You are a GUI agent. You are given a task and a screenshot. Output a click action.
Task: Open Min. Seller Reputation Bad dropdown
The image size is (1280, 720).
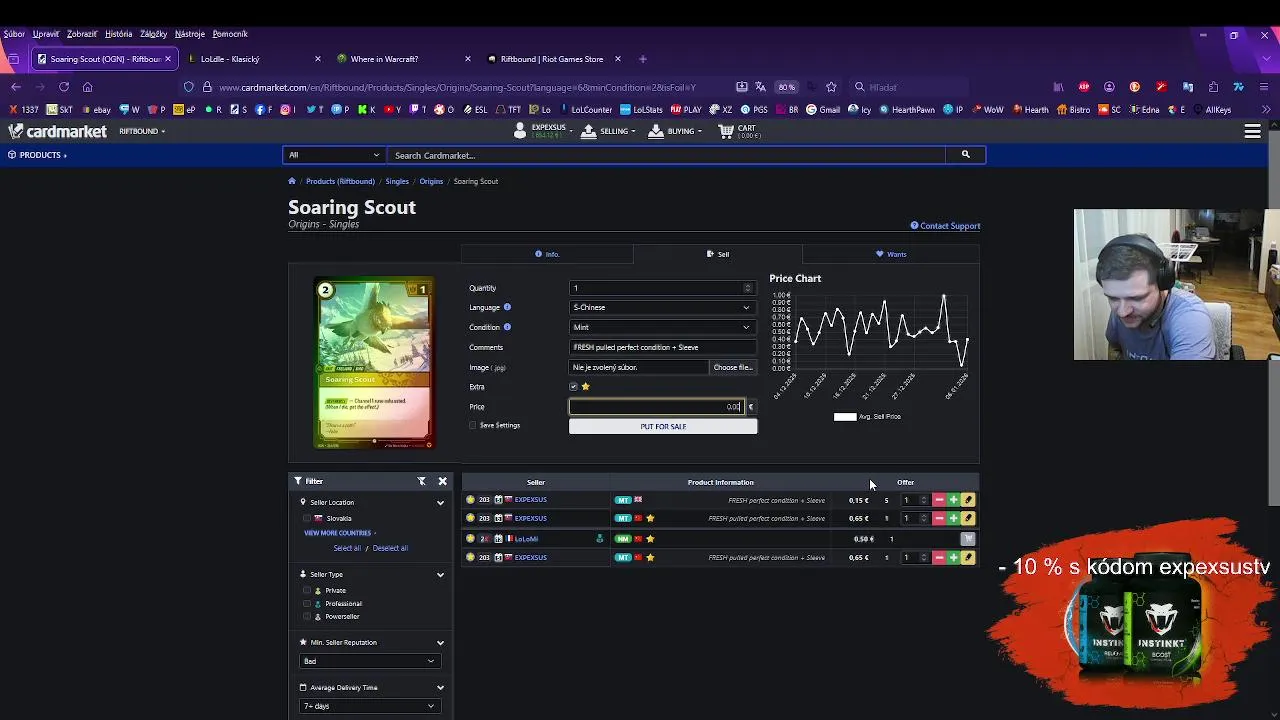coord(369,661)
